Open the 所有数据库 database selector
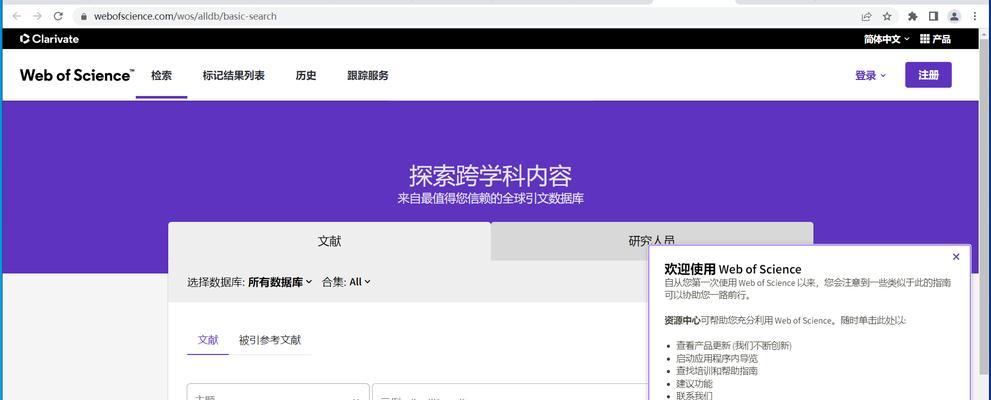The image size is (991, 400). tap(280, 282)
